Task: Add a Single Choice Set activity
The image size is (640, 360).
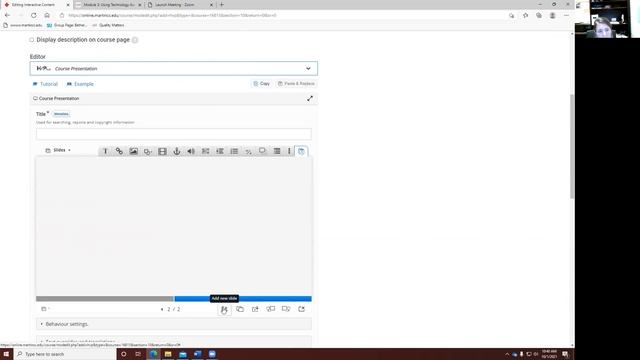Action: [220, 151]
